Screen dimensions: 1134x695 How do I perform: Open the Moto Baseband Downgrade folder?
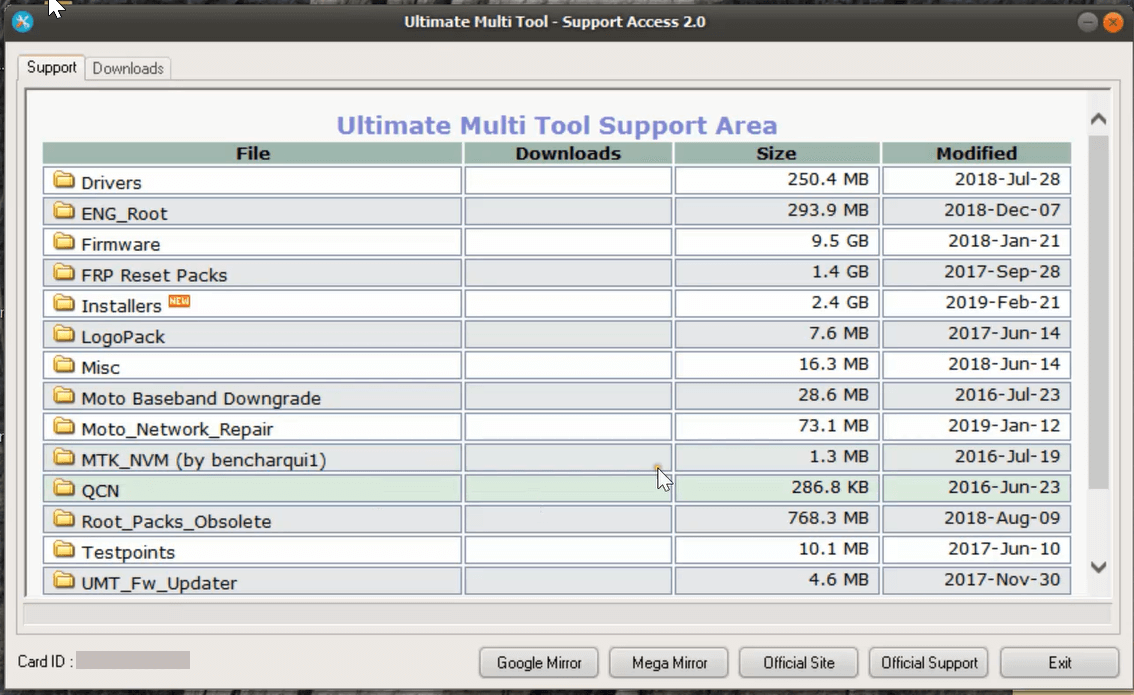pos(200,398)
